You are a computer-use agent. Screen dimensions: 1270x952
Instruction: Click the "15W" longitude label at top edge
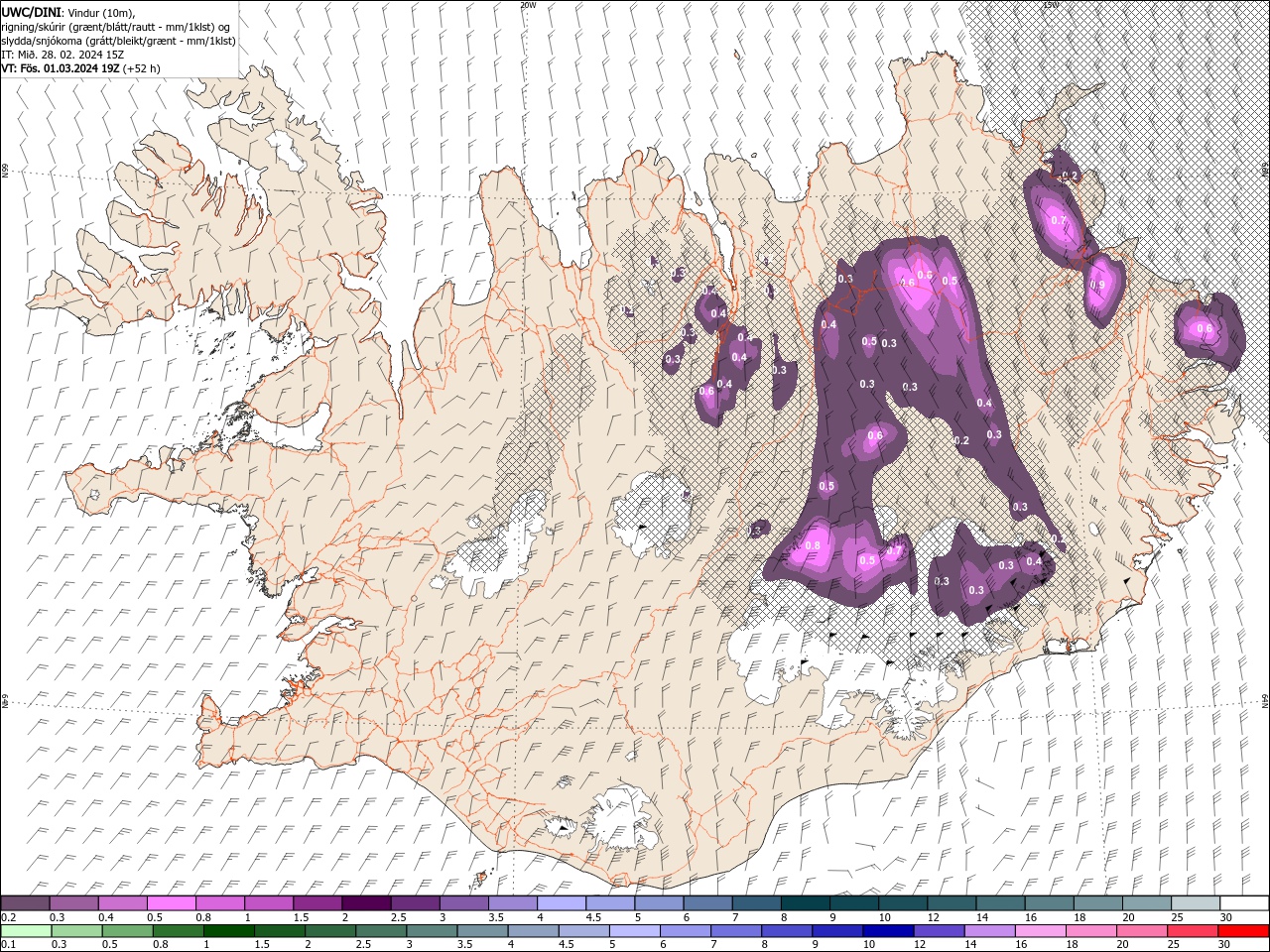(x=1050, y=5)
